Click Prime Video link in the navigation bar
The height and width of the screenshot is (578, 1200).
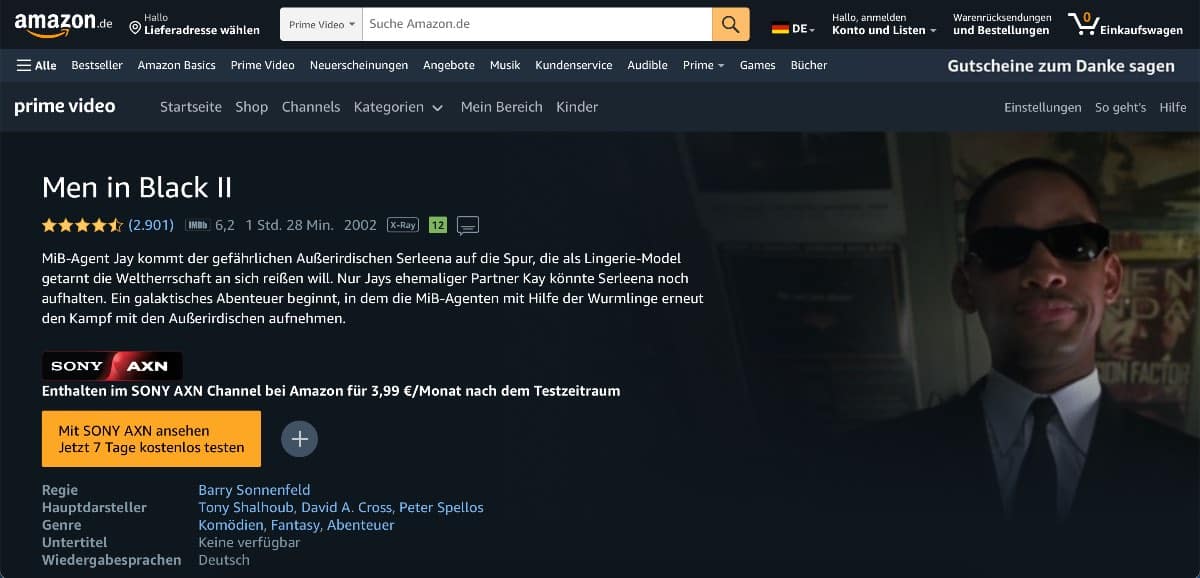263,65
